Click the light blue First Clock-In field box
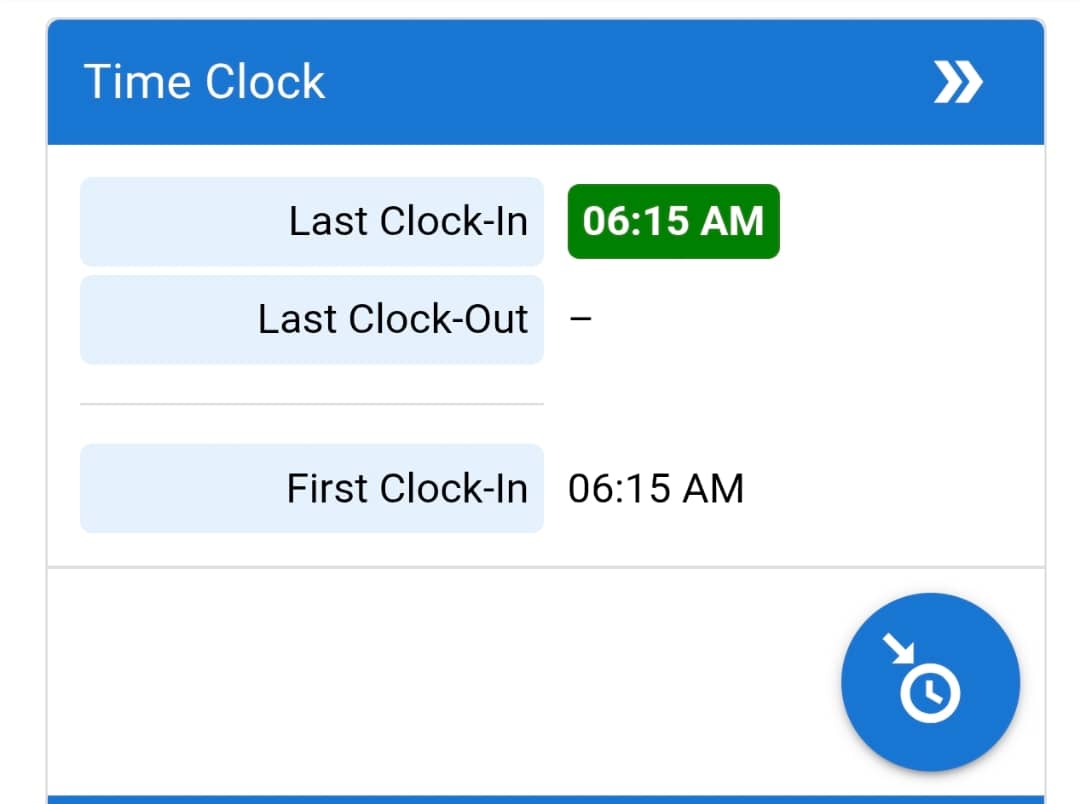This screenshot has height=804, width=1080. (180, 489)
